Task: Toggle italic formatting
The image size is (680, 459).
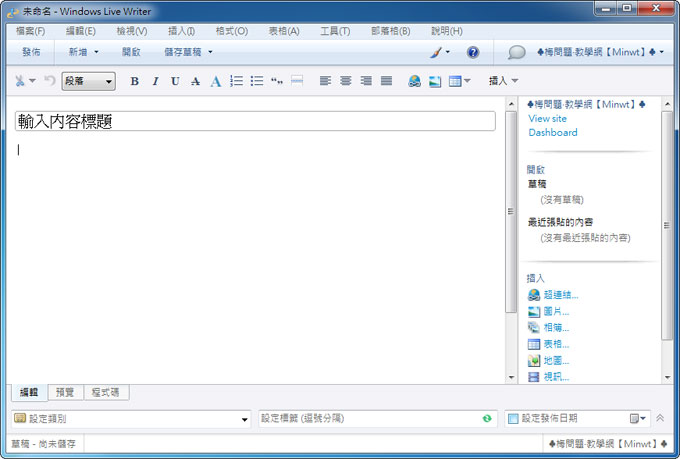Action: pyautogui.click(x=155, y=81)
